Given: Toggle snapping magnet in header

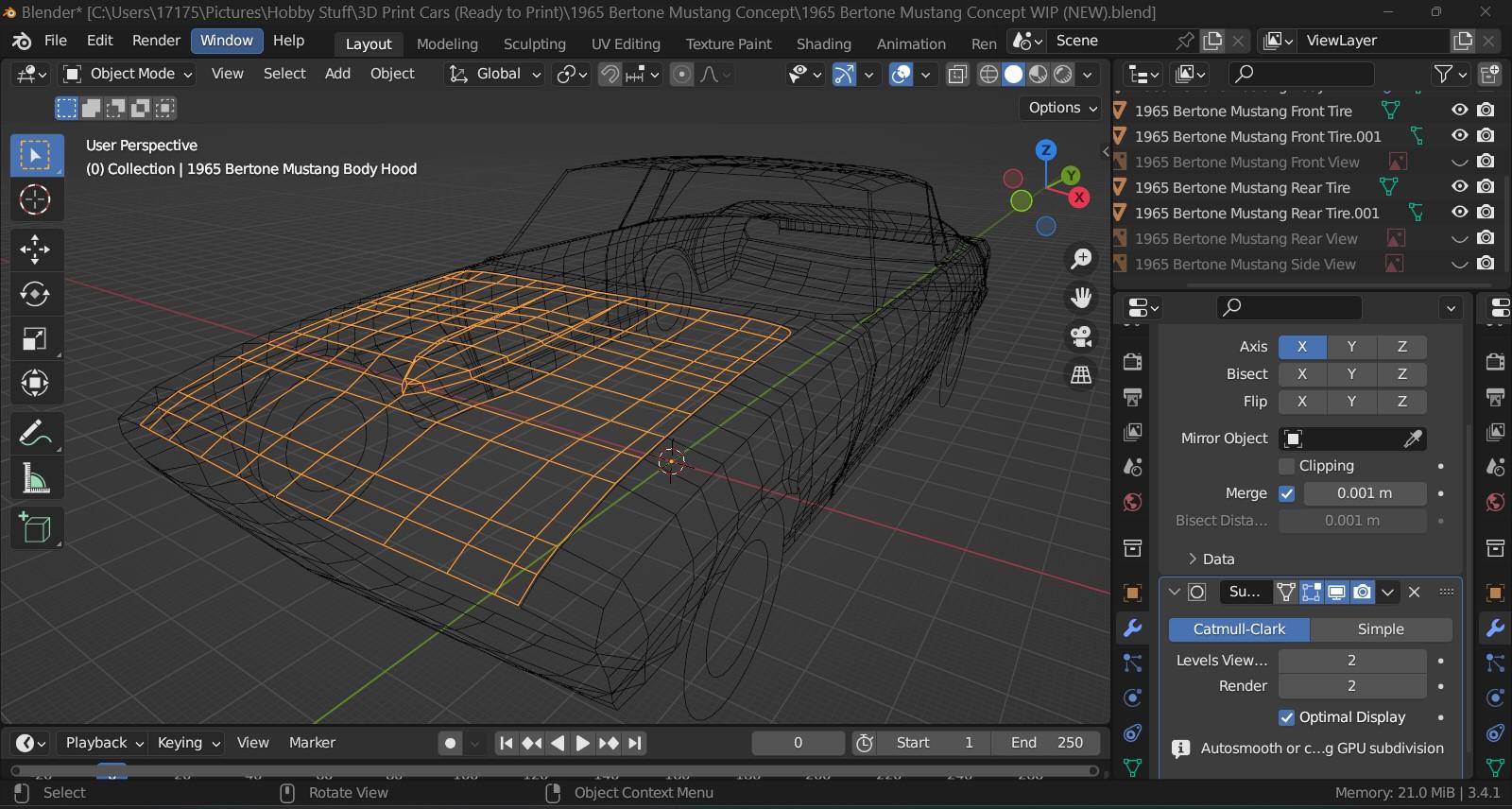Looking at the screenshot, I should pyautogui.click(x=610, y=74).
